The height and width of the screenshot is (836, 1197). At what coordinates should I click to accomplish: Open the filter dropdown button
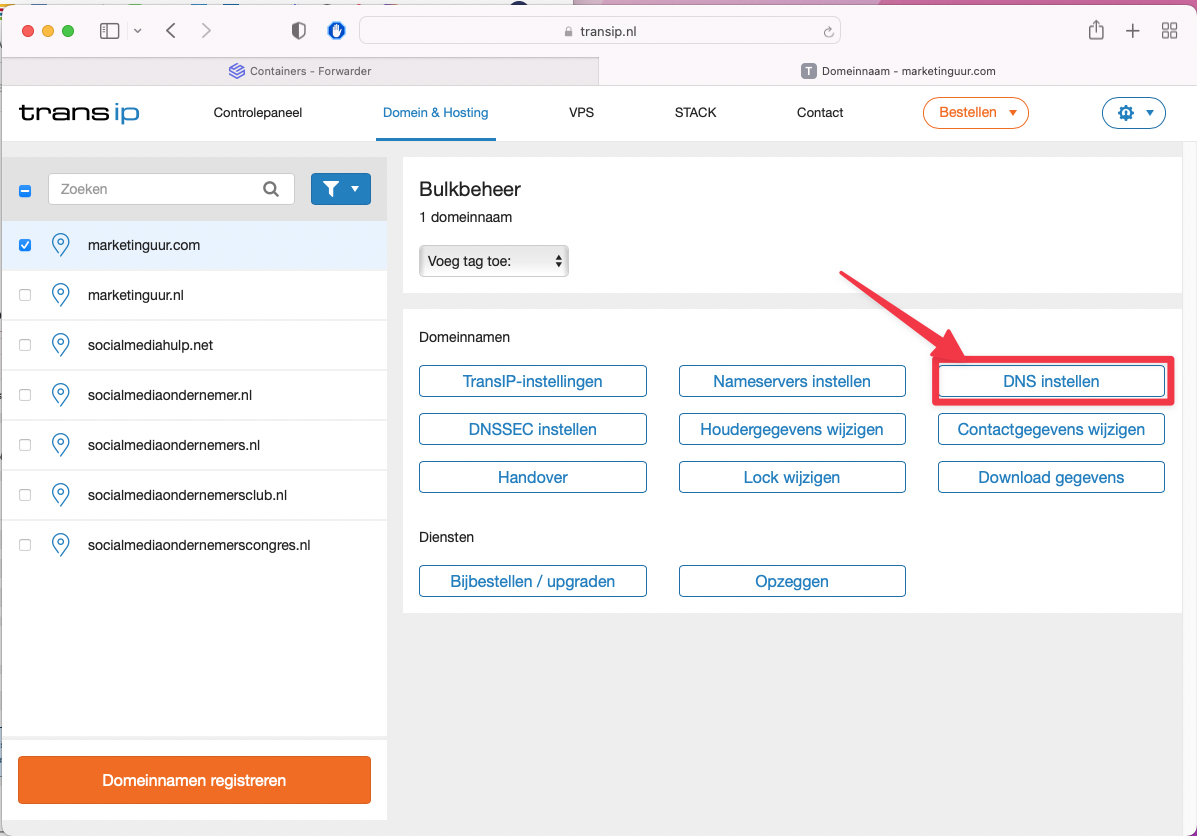341,189
